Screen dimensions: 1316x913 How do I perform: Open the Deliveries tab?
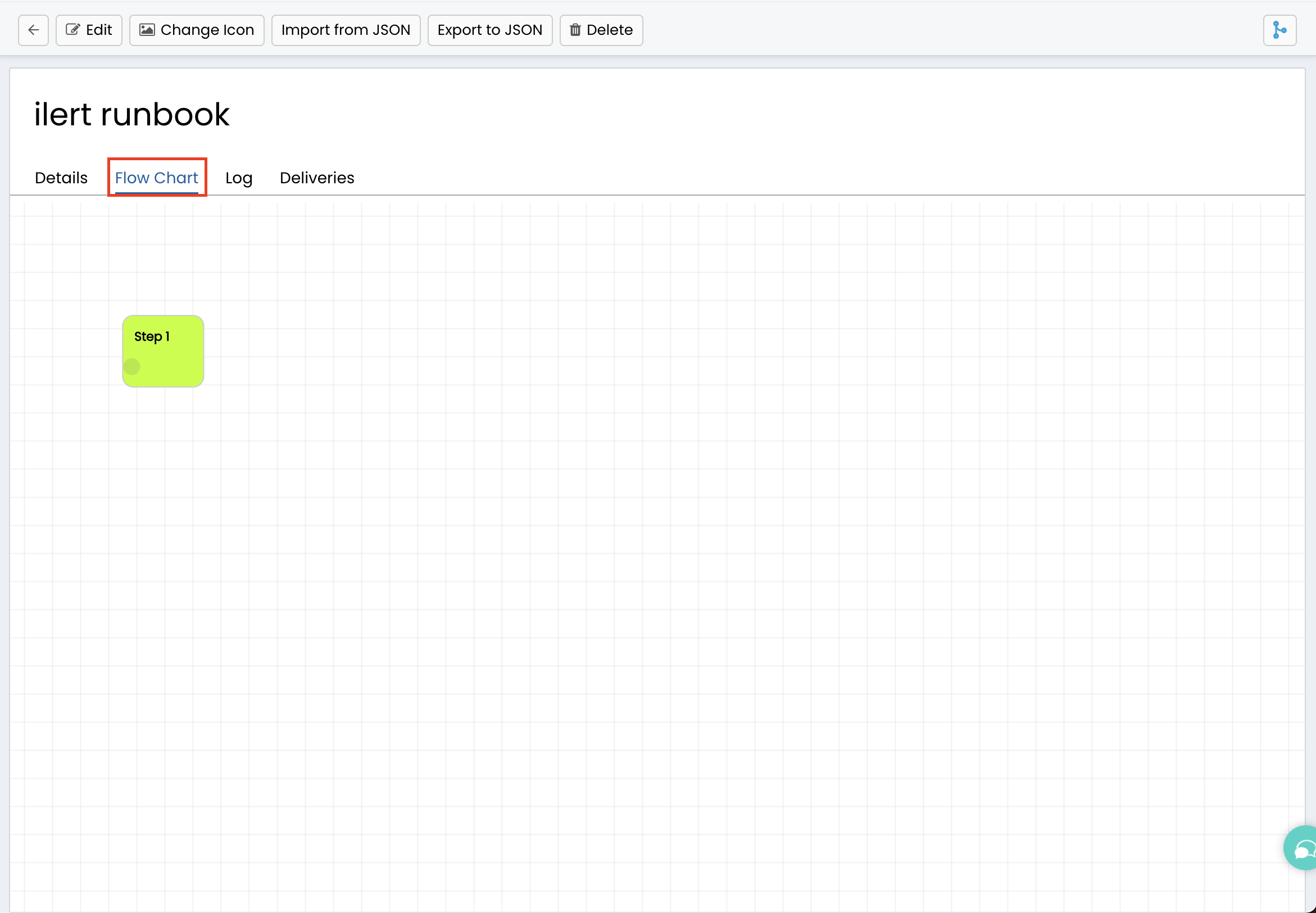(317, 178)
